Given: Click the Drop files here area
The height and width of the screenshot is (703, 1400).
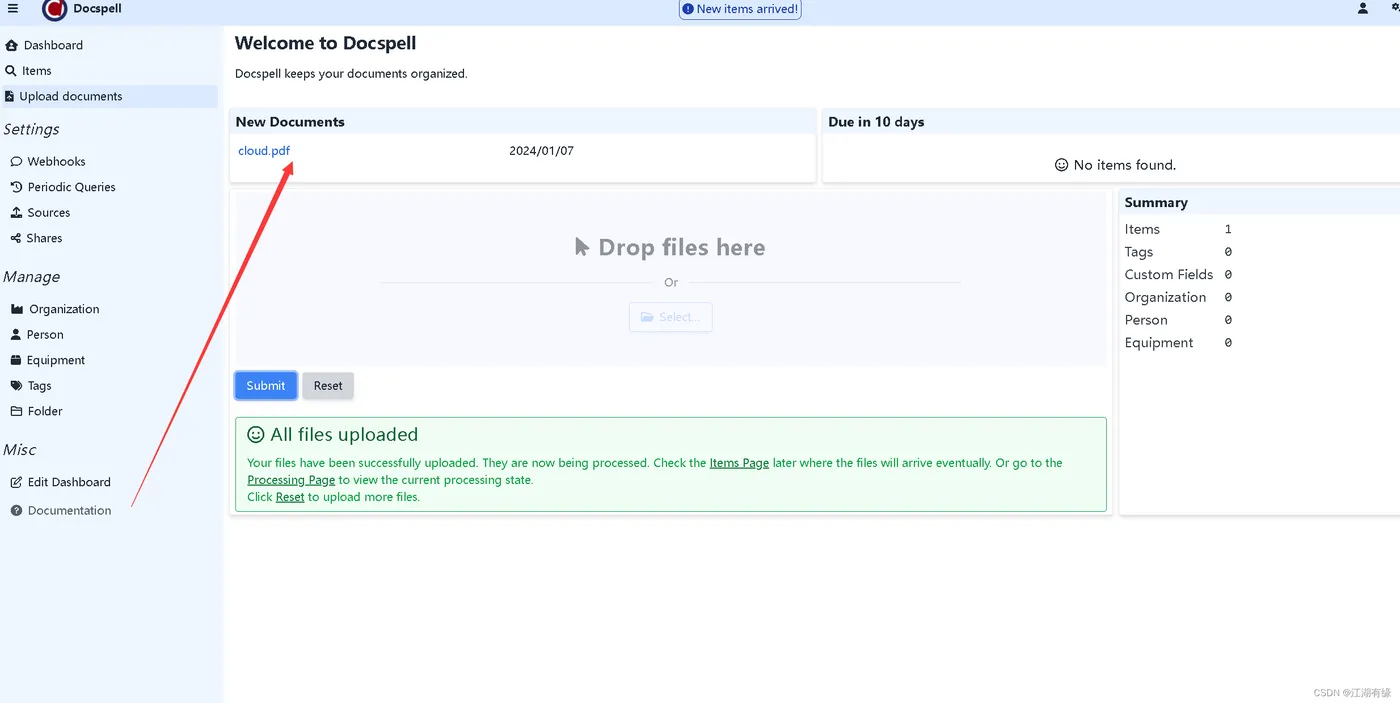Looking at the screenshot, I should click(670, 278).
